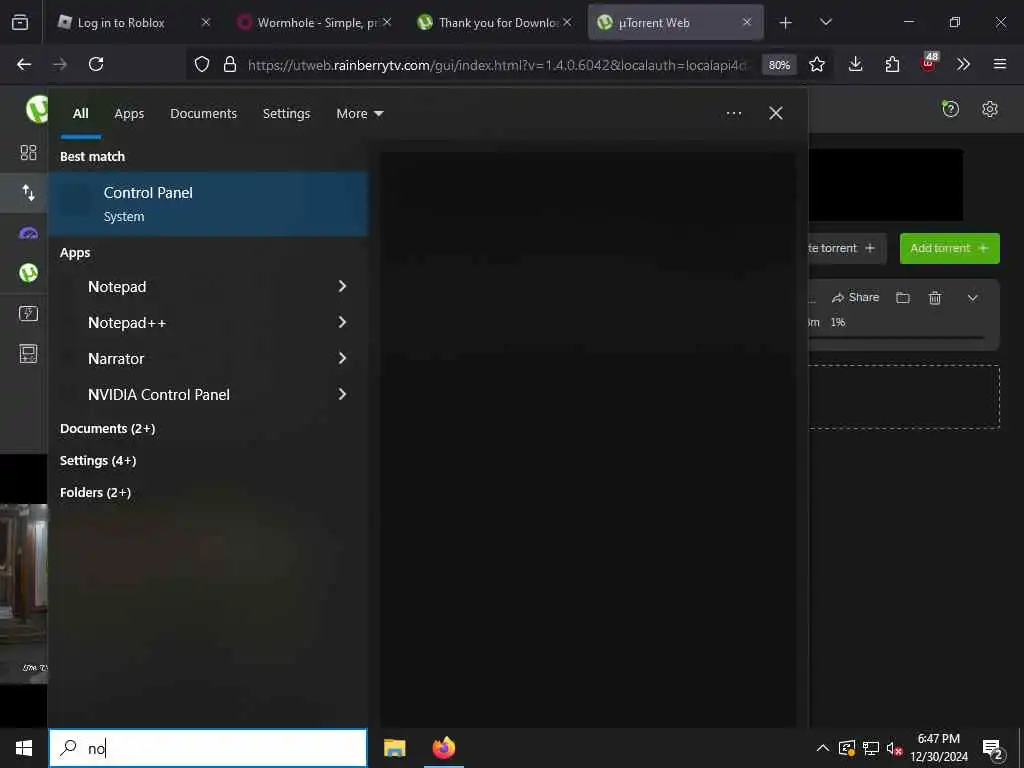Open the Windows Start menu
This screenshot has height=768, width=1024.
pos(24,748)
